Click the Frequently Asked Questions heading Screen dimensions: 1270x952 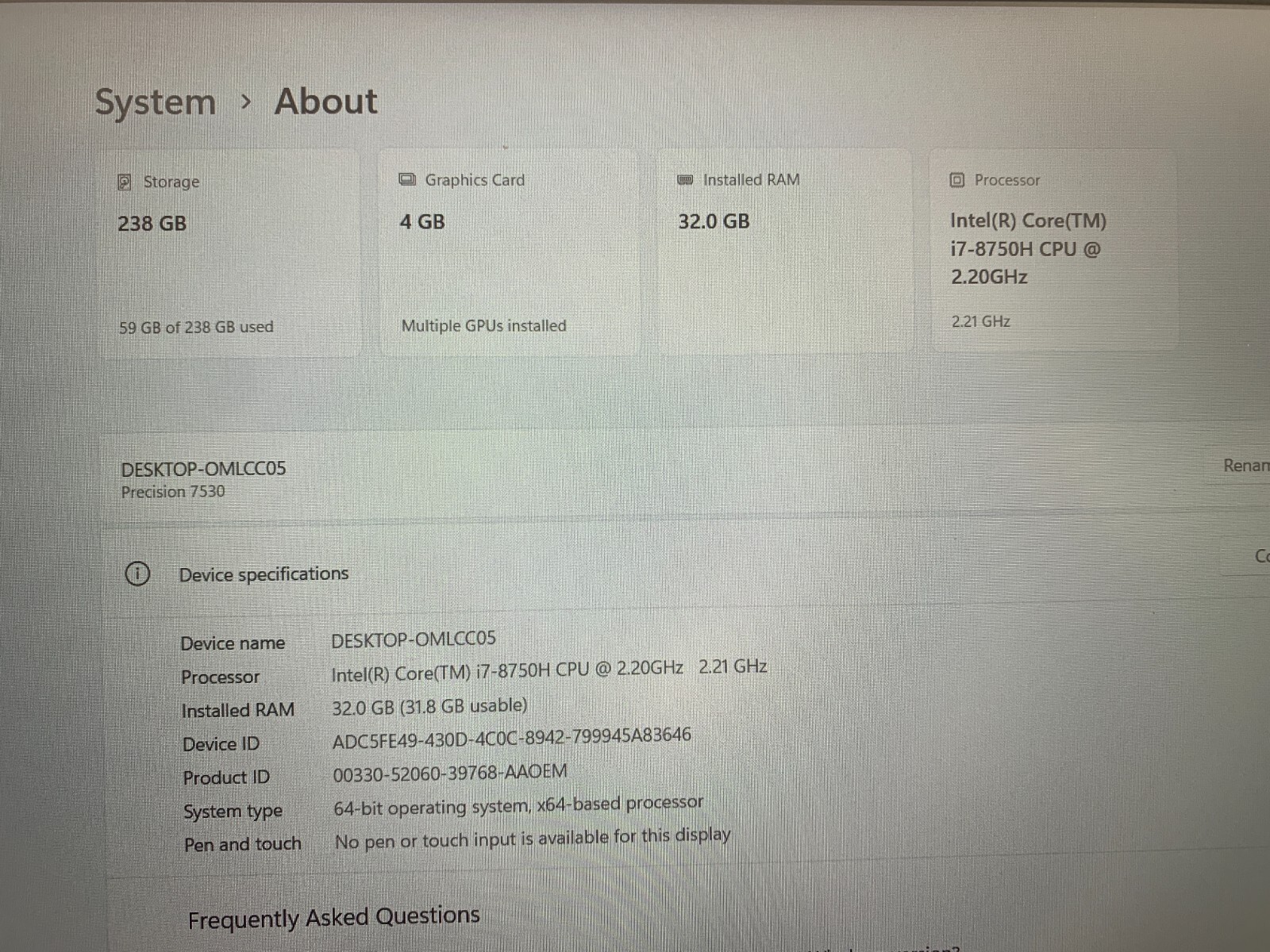point(334,918)
